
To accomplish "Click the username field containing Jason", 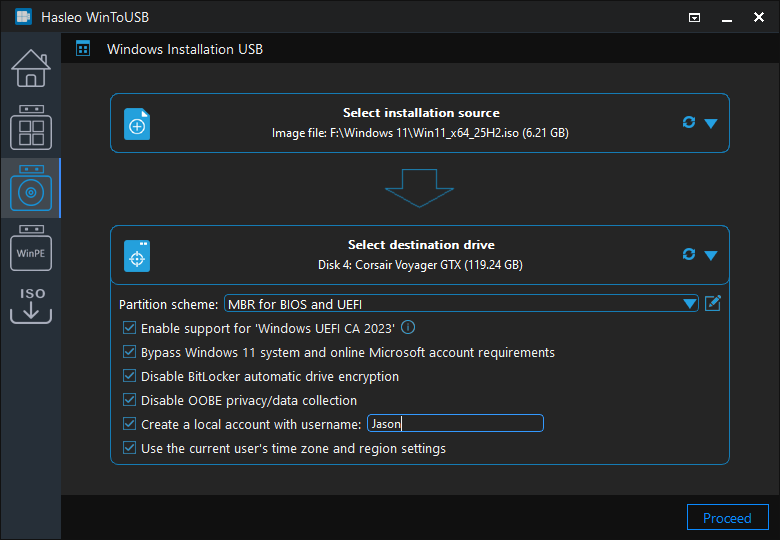I will click(455, 423).
